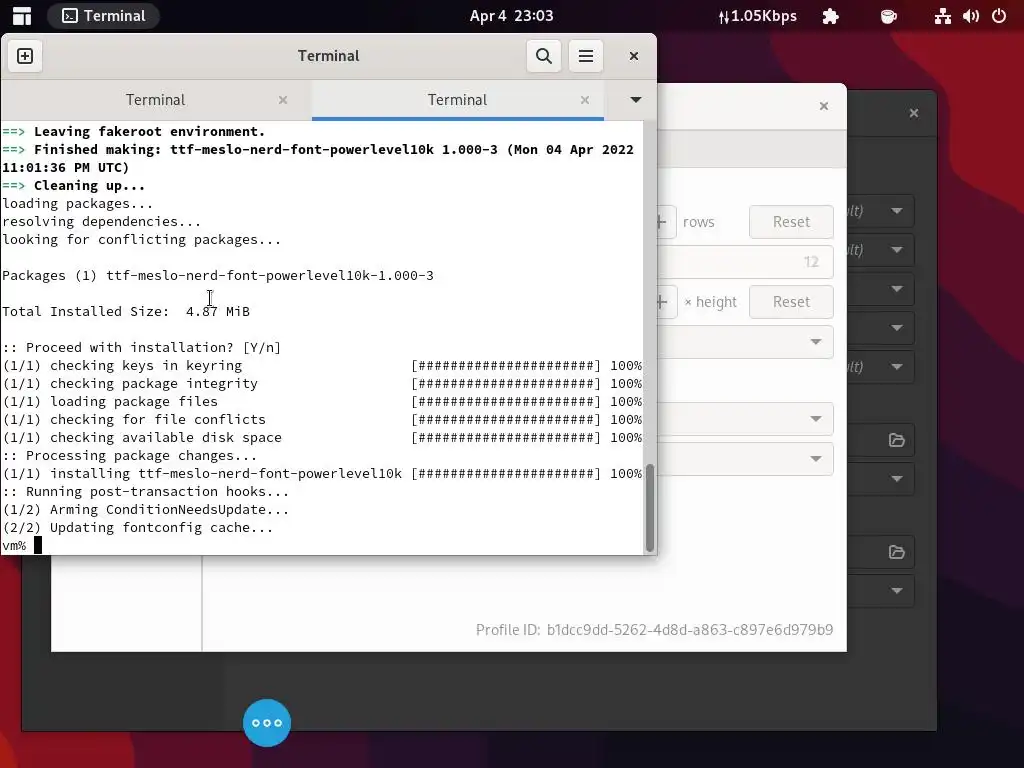
Task: Open the power menu icon
Action: coord(999,16)
